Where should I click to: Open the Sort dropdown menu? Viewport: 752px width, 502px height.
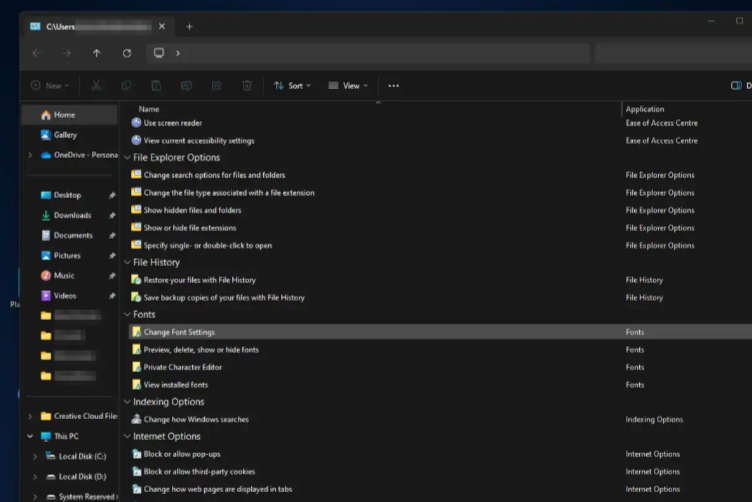(292, 86)
